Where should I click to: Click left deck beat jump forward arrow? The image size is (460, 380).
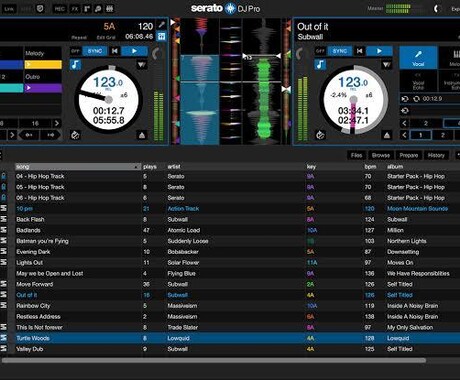(51, 135)
